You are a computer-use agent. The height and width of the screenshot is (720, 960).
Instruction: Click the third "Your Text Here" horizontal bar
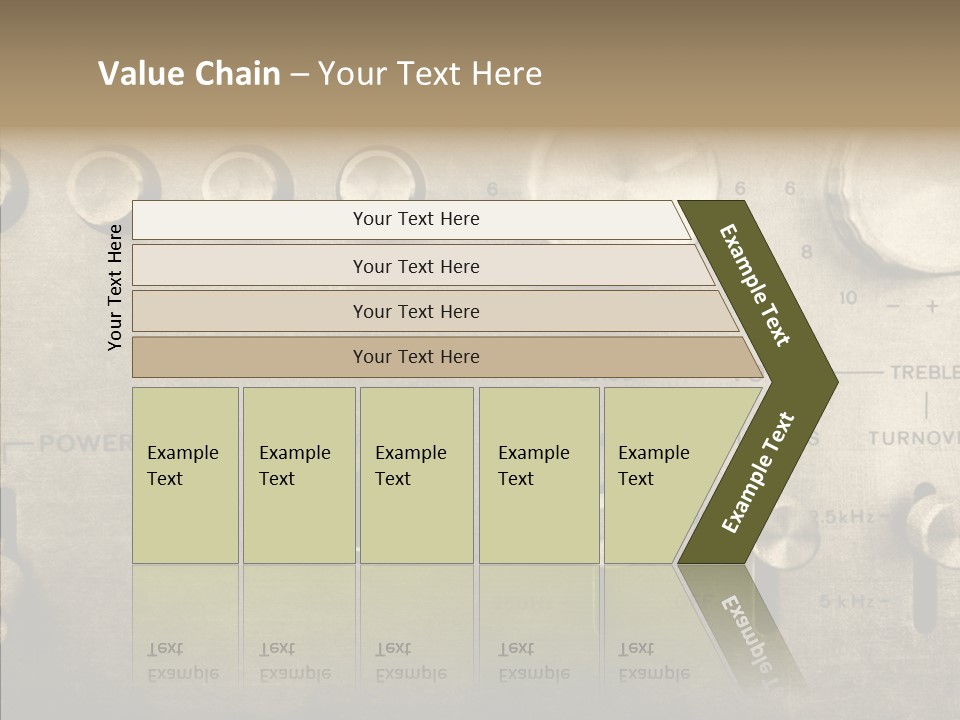click(435, 311)
